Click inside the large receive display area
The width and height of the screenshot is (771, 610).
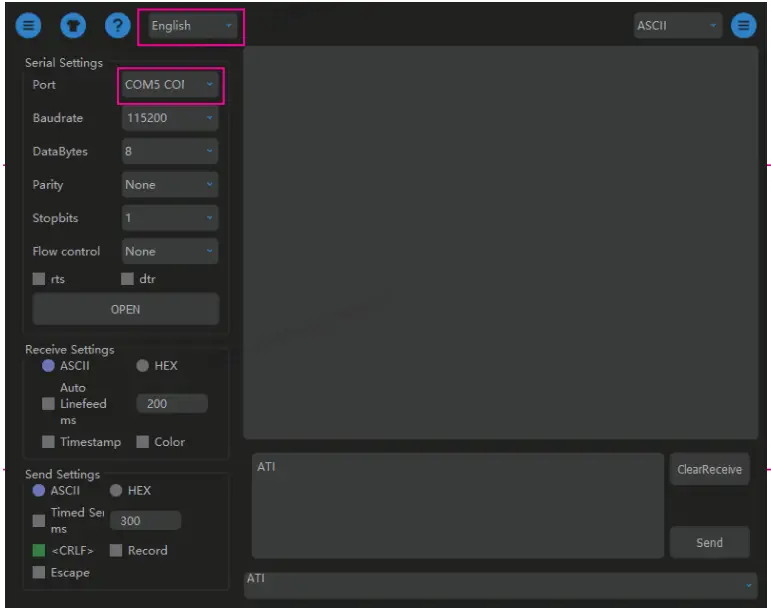(501, 243)
